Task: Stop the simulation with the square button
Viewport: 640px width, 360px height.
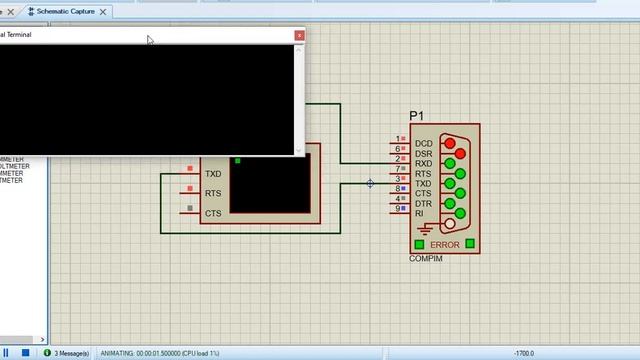Action: pyautogui.click(x=25, y=353)
